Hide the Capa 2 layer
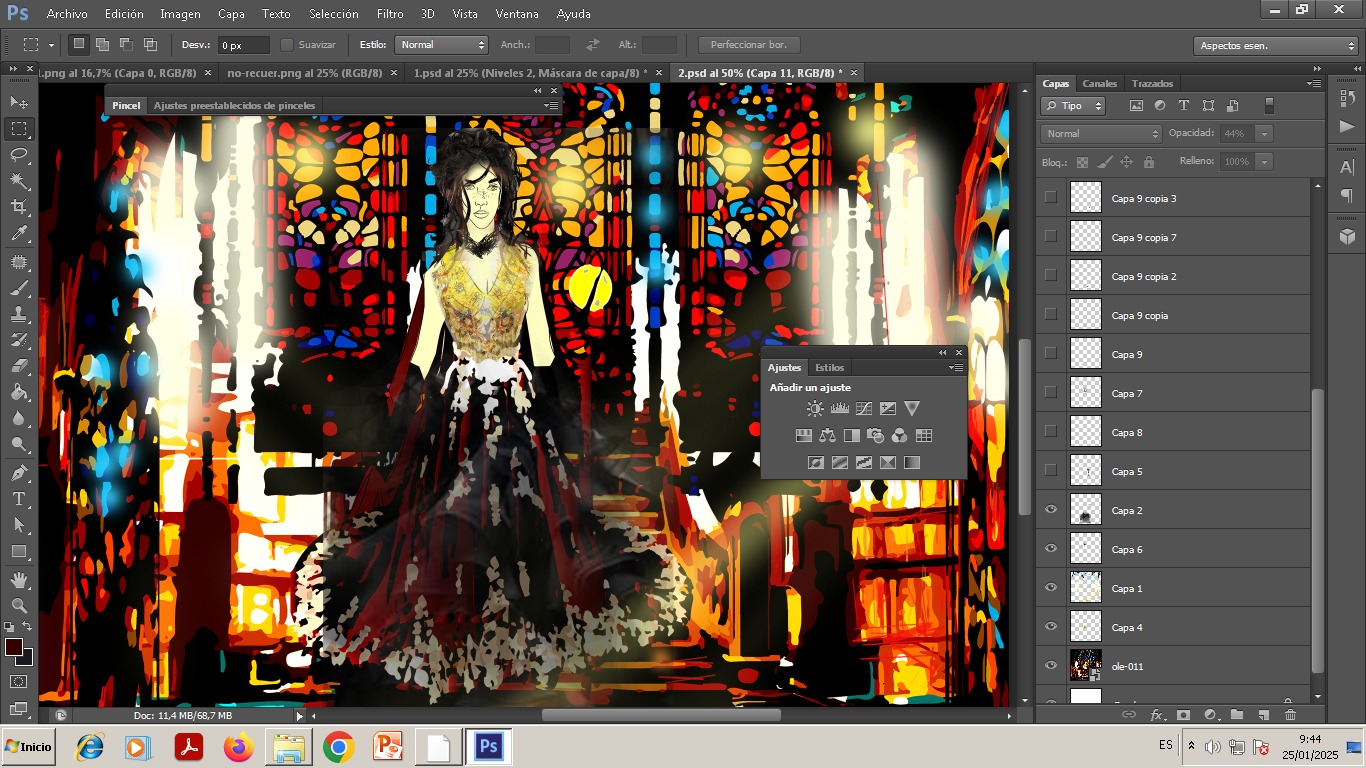Viewport: 1366px width, 768px height. (x=1050, y=510)
